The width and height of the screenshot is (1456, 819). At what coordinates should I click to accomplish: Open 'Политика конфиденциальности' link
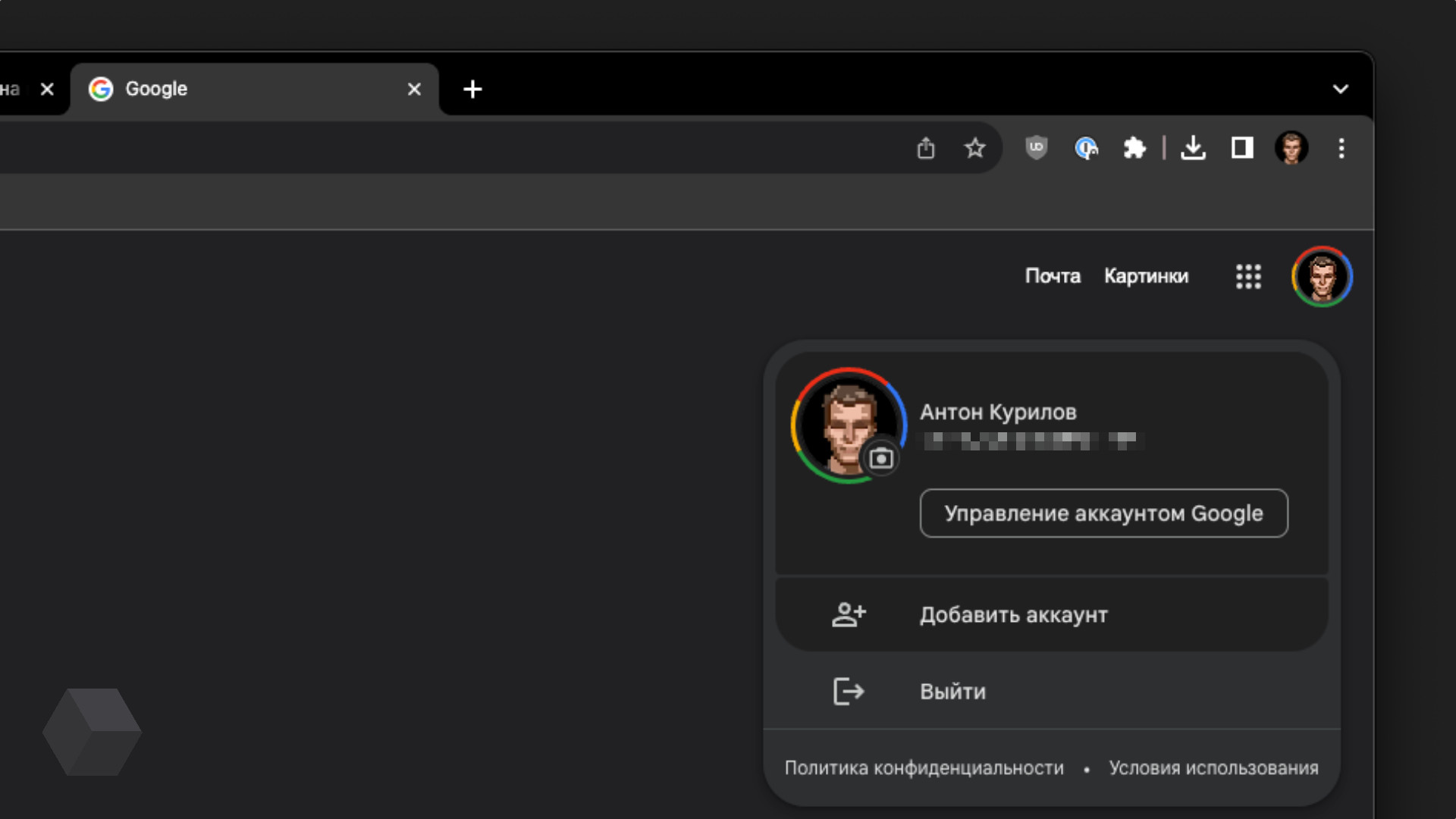pos(924,767)
